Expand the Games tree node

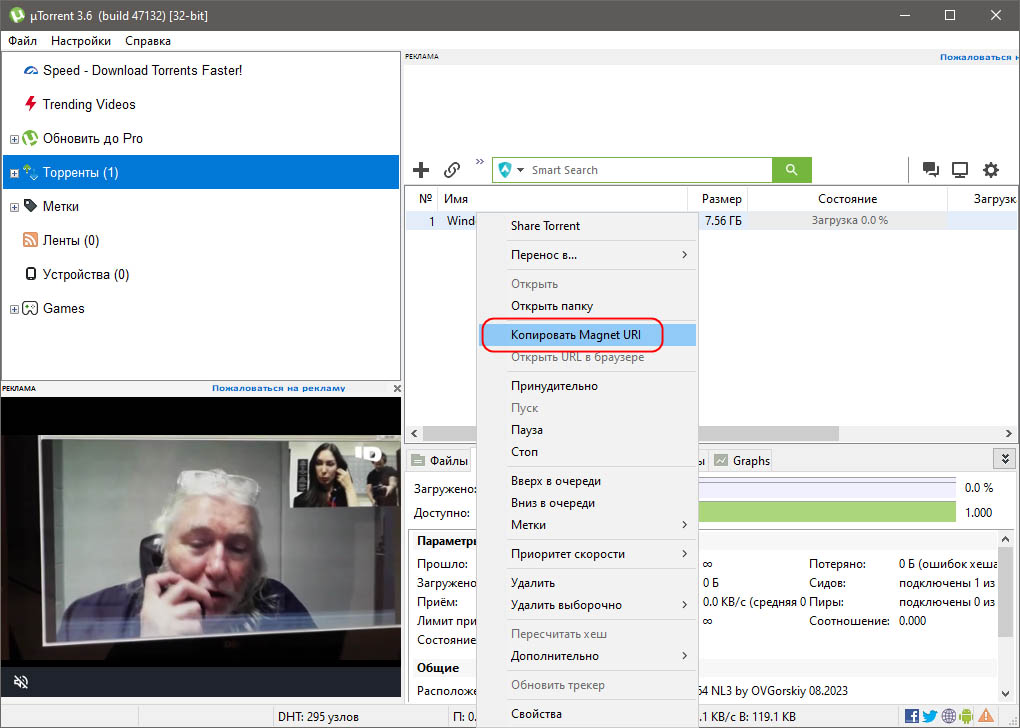[x=14, y=310]
